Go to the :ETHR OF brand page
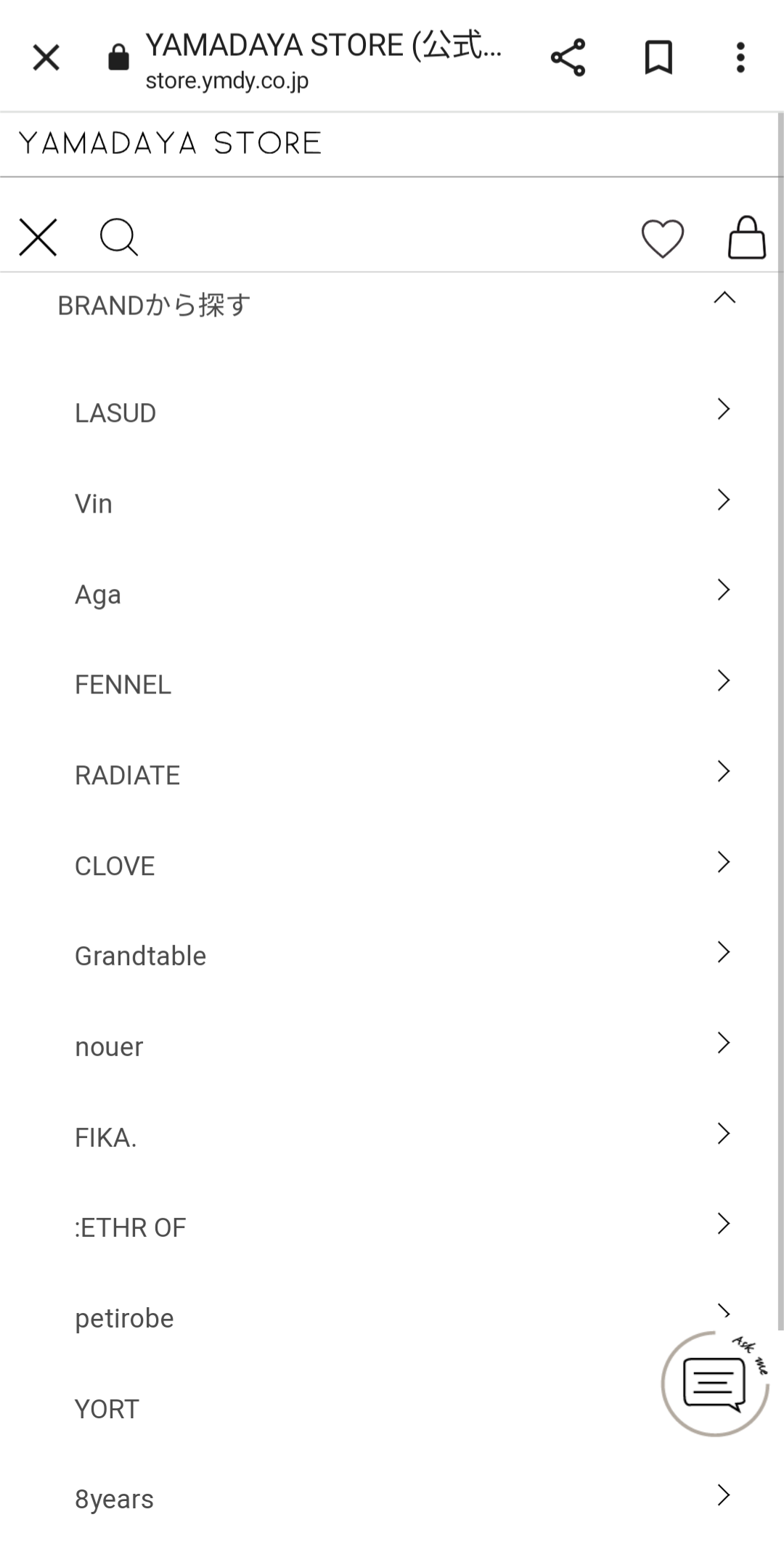The width and height of the screenshot is (784, 1549). tap(392, 1227)
